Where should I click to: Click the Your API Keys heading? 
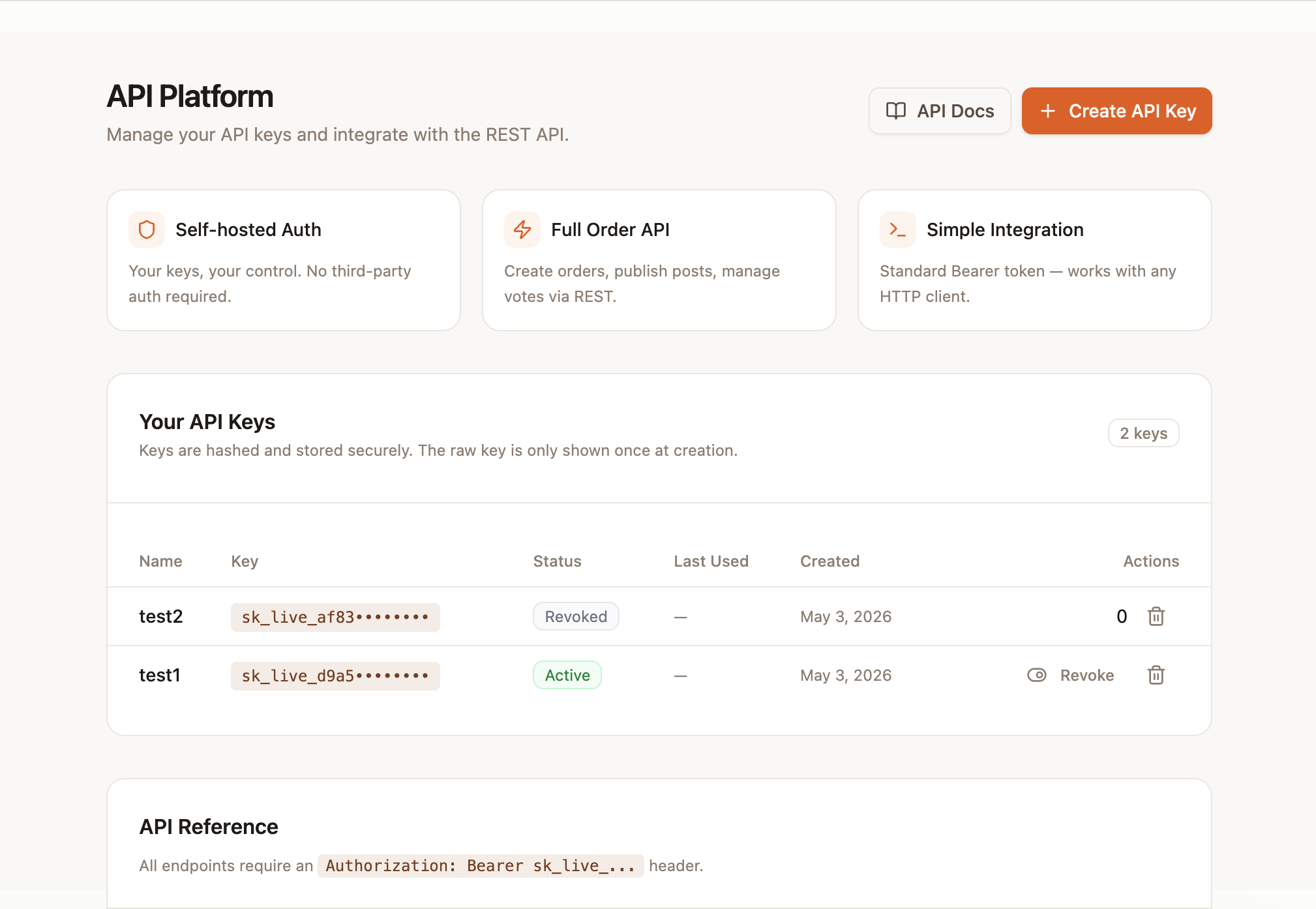click(207, 422)
